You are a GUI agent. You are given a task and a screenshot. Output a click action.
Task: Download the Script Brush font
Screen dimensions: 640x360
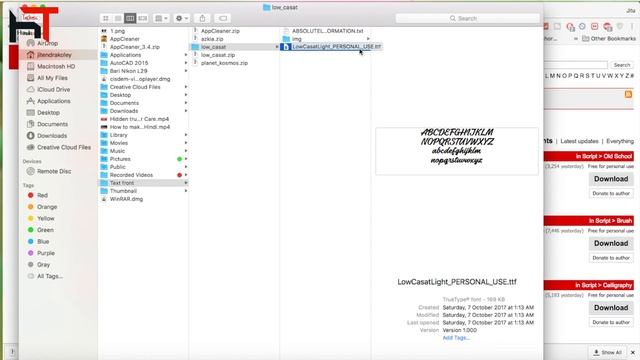[611, 243]
